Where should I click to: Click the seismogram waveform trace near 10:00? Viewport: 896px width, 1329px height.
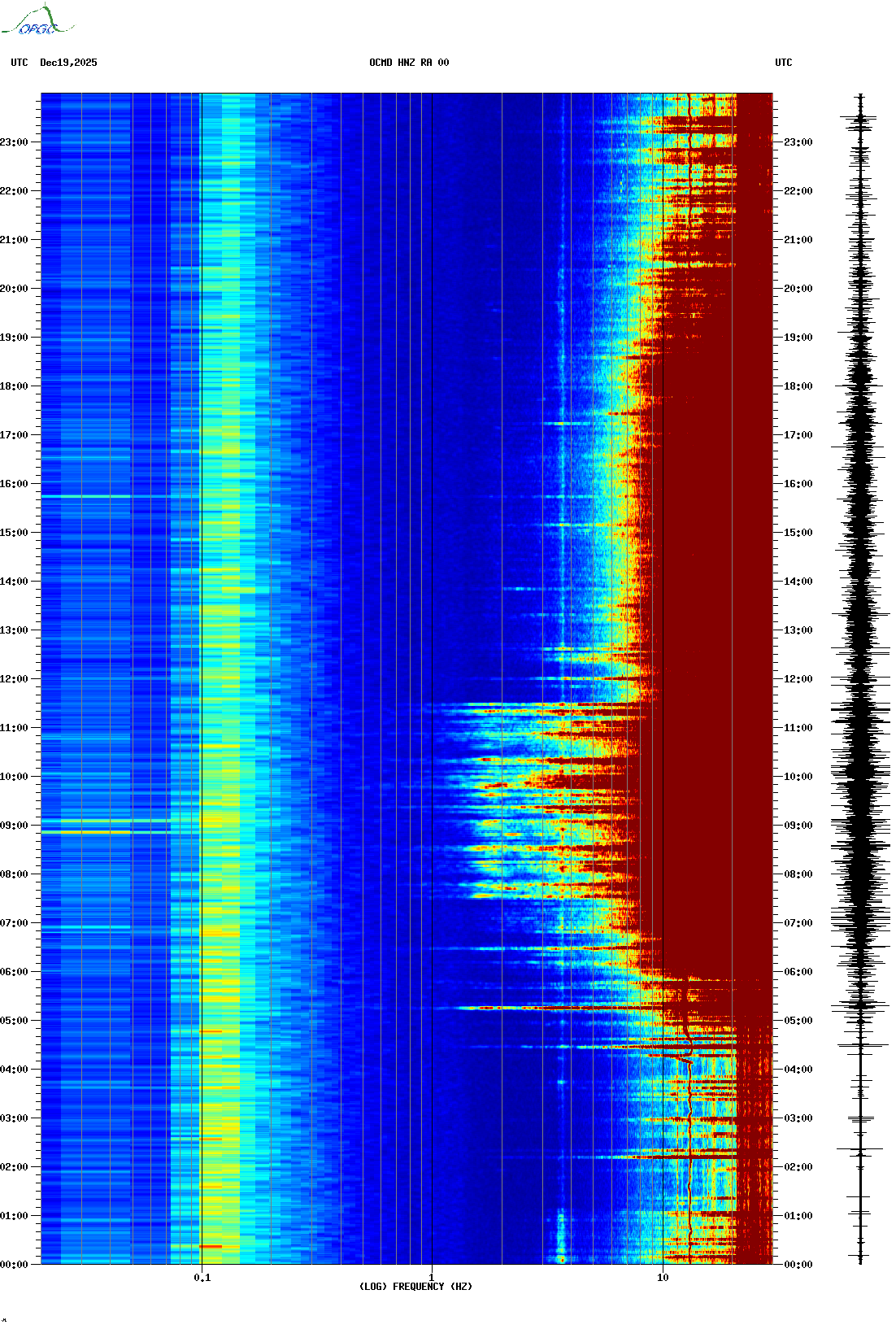pos(860,777)
